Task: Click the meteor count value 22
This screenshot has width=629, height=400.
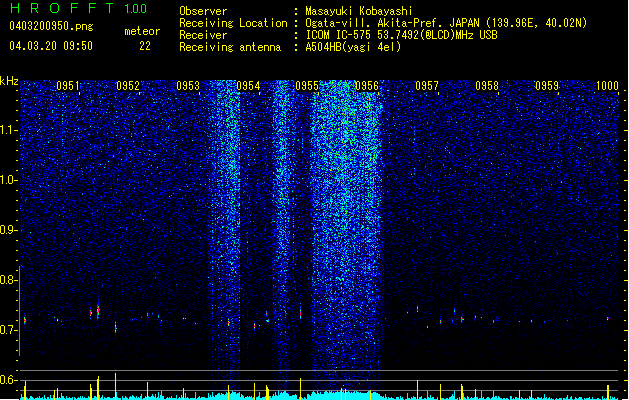Action: point(145,46)
